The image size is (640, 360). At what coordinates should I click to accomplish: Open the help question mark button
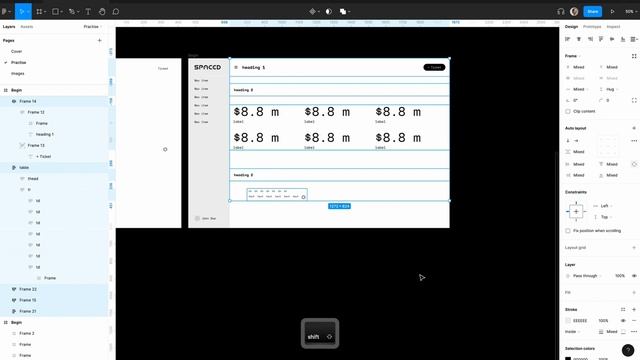628,350
